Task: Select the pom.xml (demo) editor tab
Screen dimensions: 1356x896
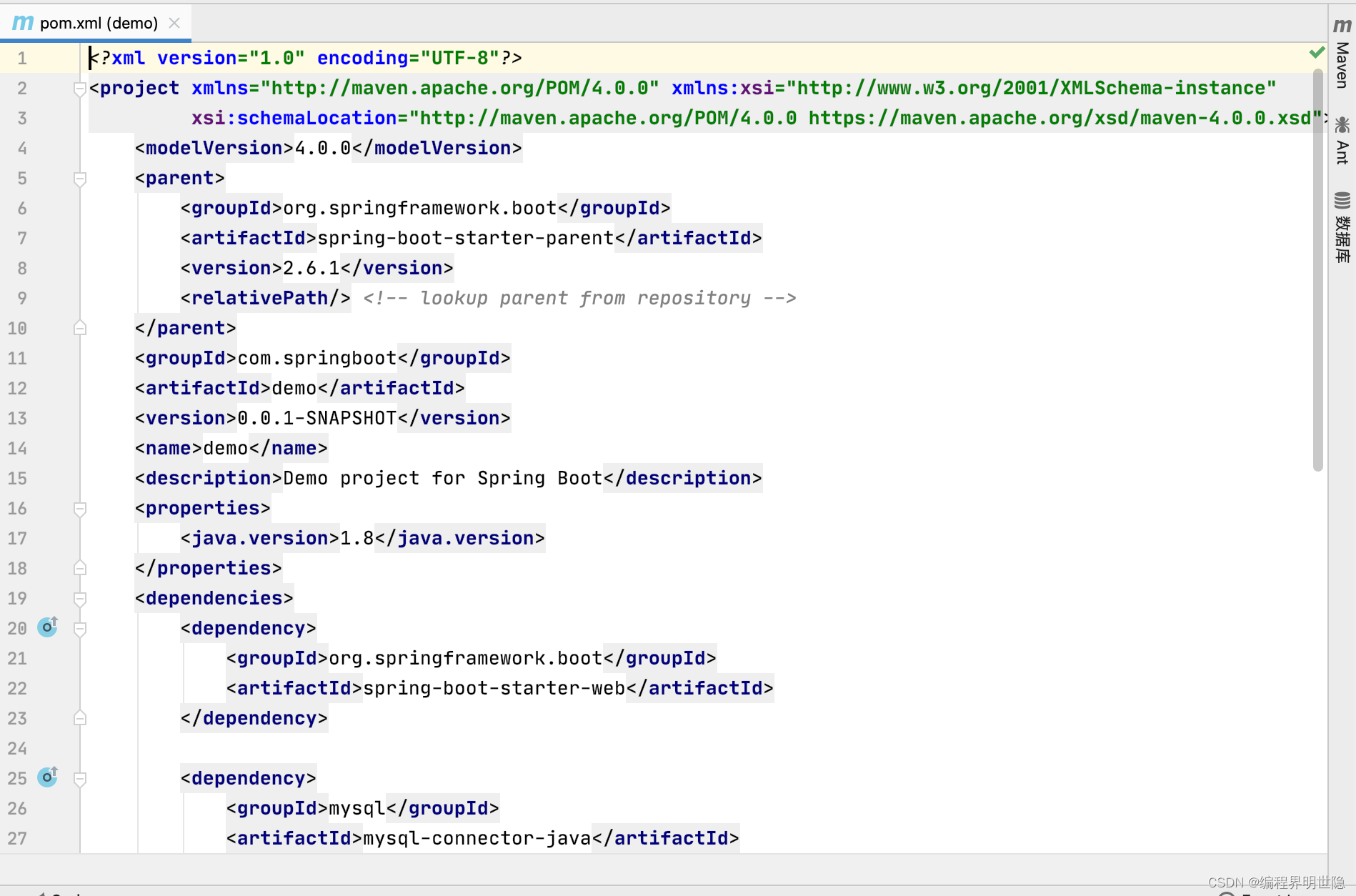Action: coord(96,23)
